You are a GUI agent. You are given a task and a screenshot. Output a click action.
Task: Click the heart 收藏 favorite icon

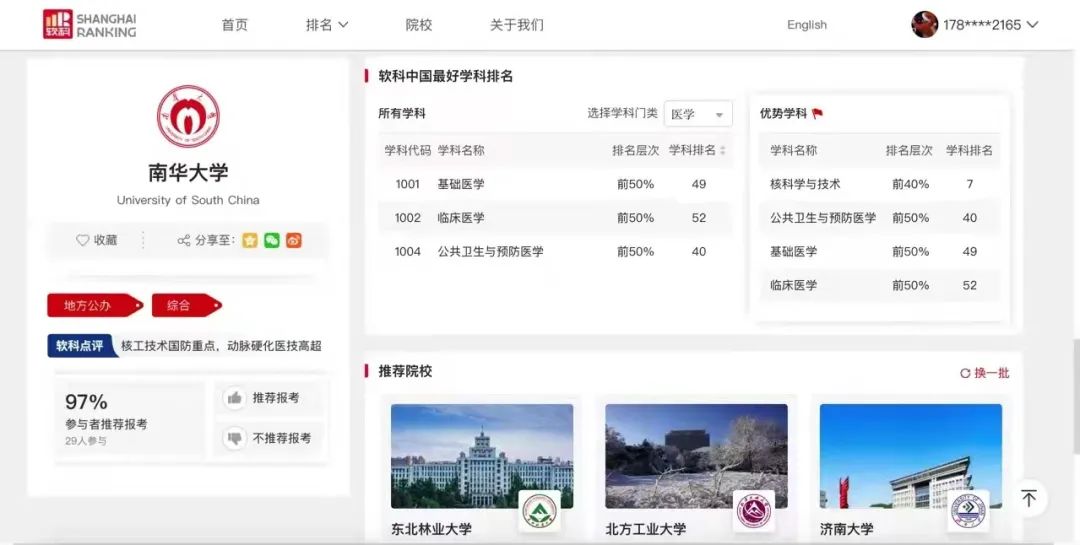[83, 240]
